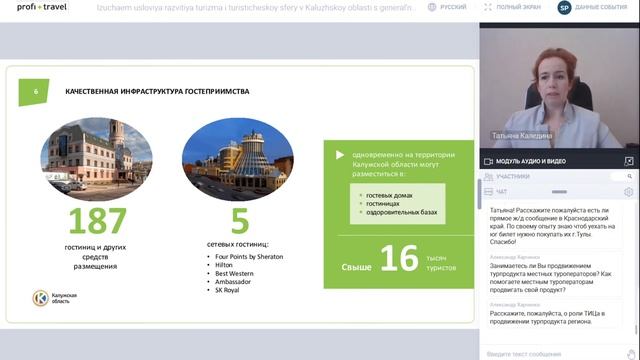
Task: Open Данные события panel
Action: [x=601, y=7]
